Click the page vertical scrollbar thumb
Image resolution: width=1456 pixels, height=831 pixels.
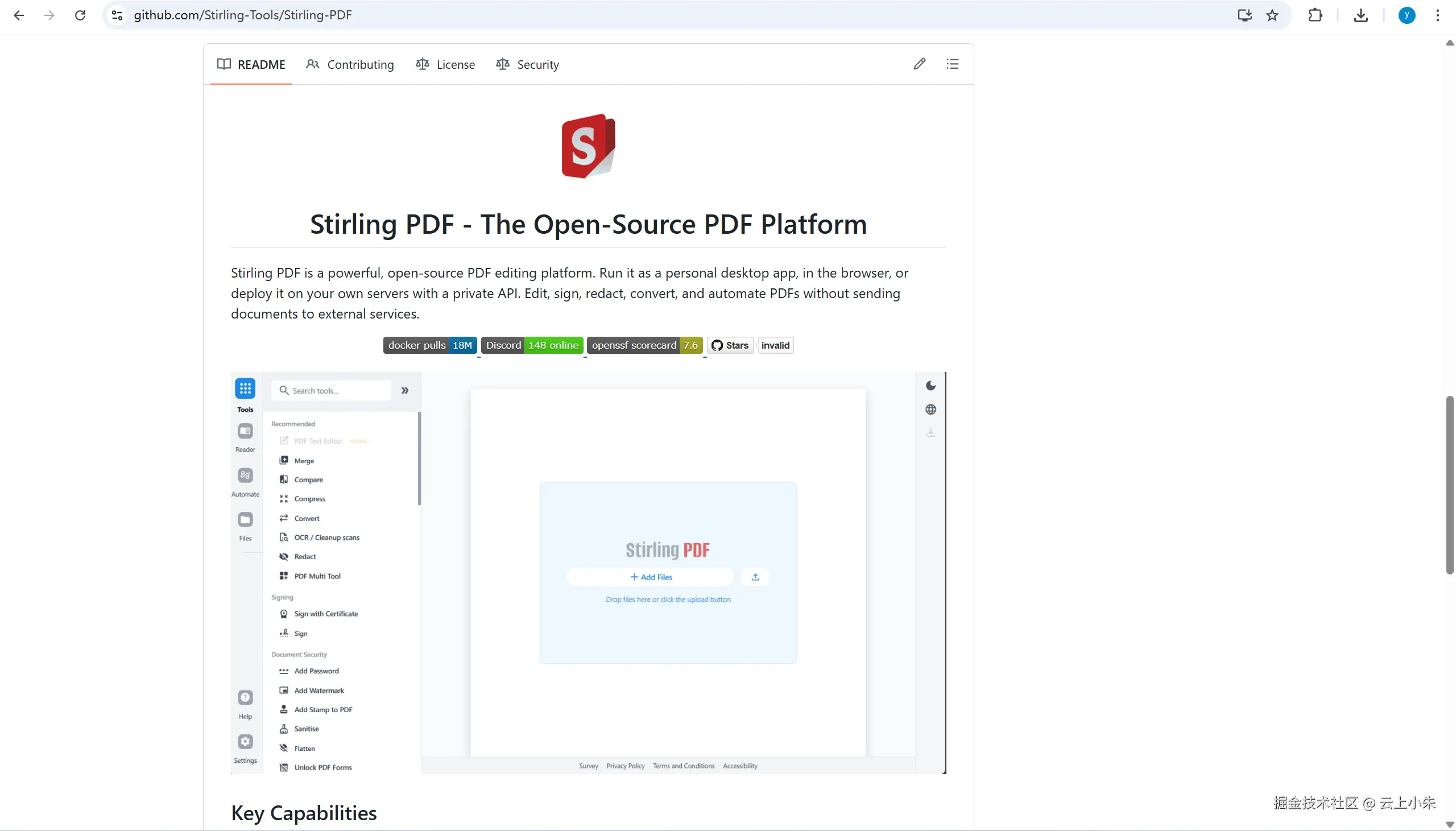point(1449,485)
